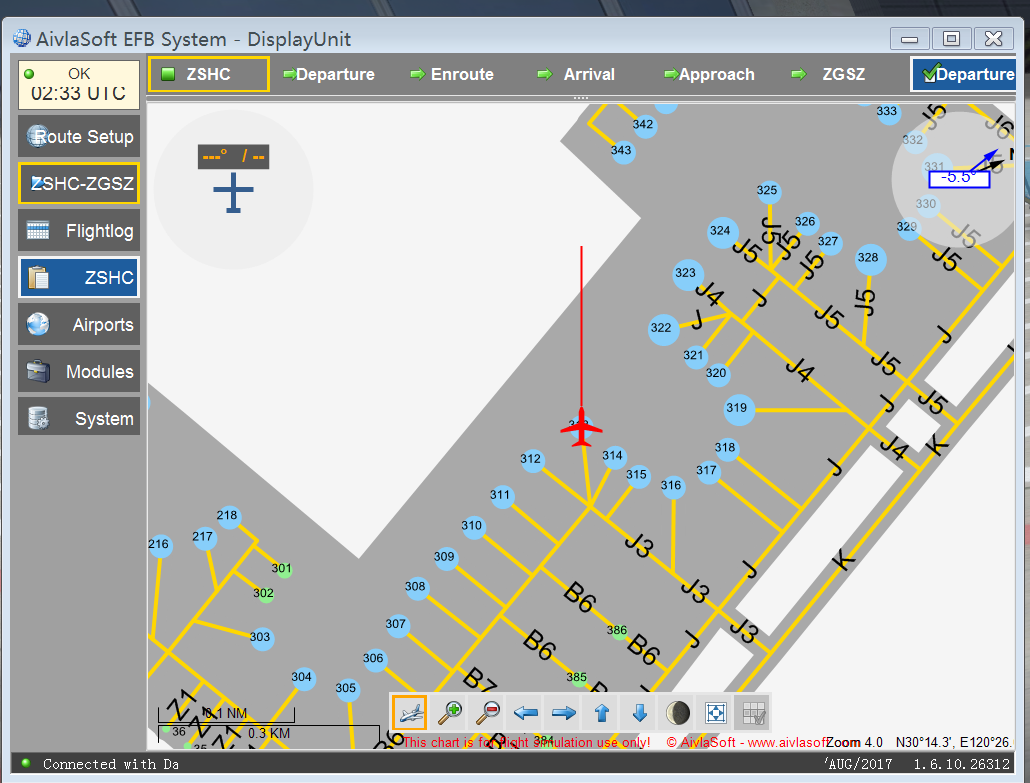Select the Airports globe entry
This screenshot has height=783, width=1030.
tap(79, 325)
